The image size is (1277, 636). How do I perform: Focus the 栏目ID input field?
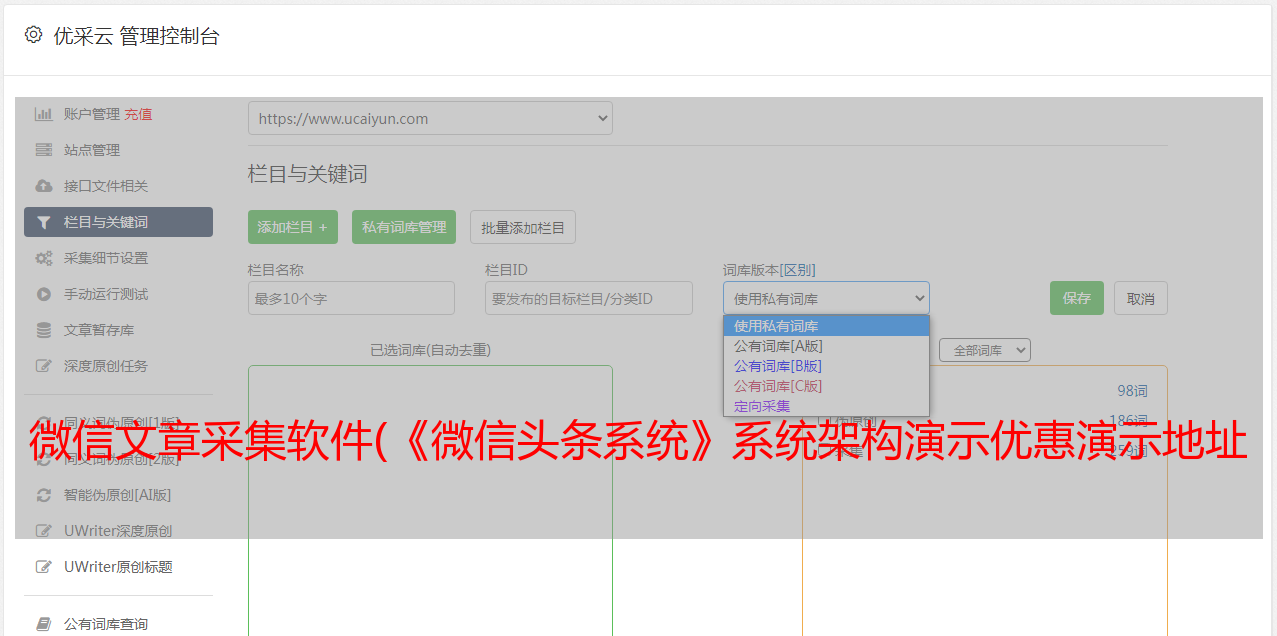(x=589, y=298)
